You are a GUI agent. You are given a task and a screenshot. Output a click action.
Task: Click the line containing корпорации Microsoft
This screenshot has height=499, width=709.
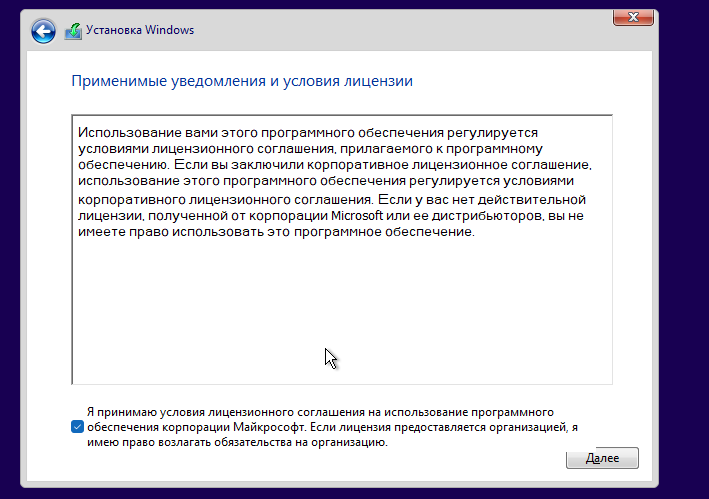331,216
